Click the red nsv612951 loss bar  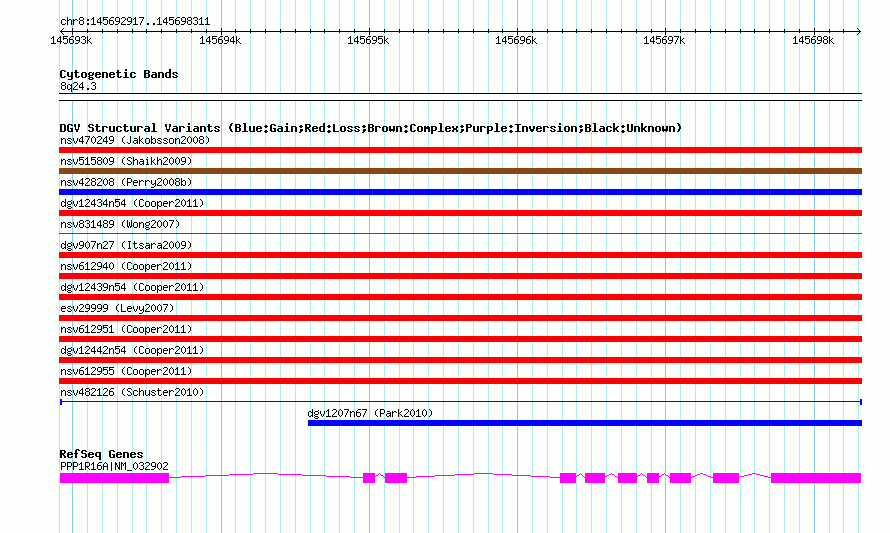click(x=460, y=339)
